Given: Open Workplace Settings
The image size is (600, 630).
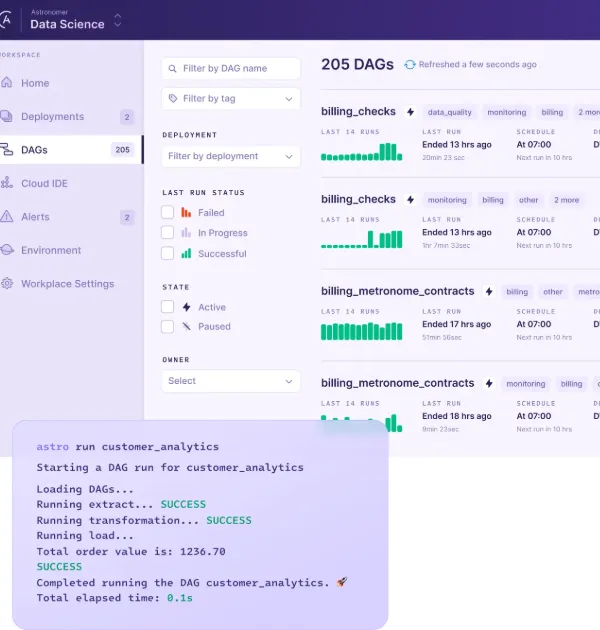Looking at the screenshot, I should point(68,284).
